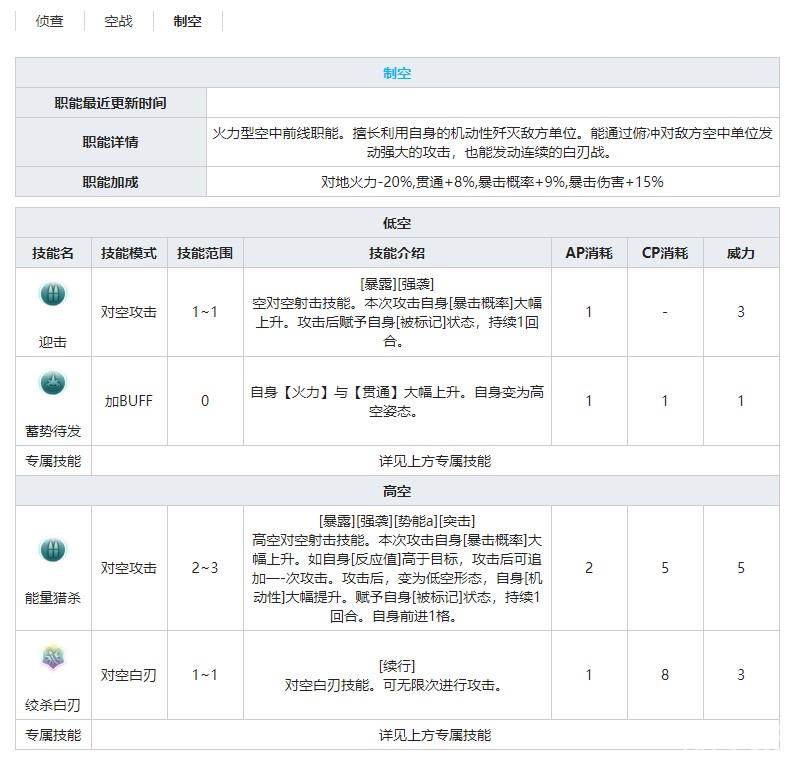The height and width of the screenshot is (764, 792).
Task: Click the 威力 column header
Action: click(x=740, y=253)
